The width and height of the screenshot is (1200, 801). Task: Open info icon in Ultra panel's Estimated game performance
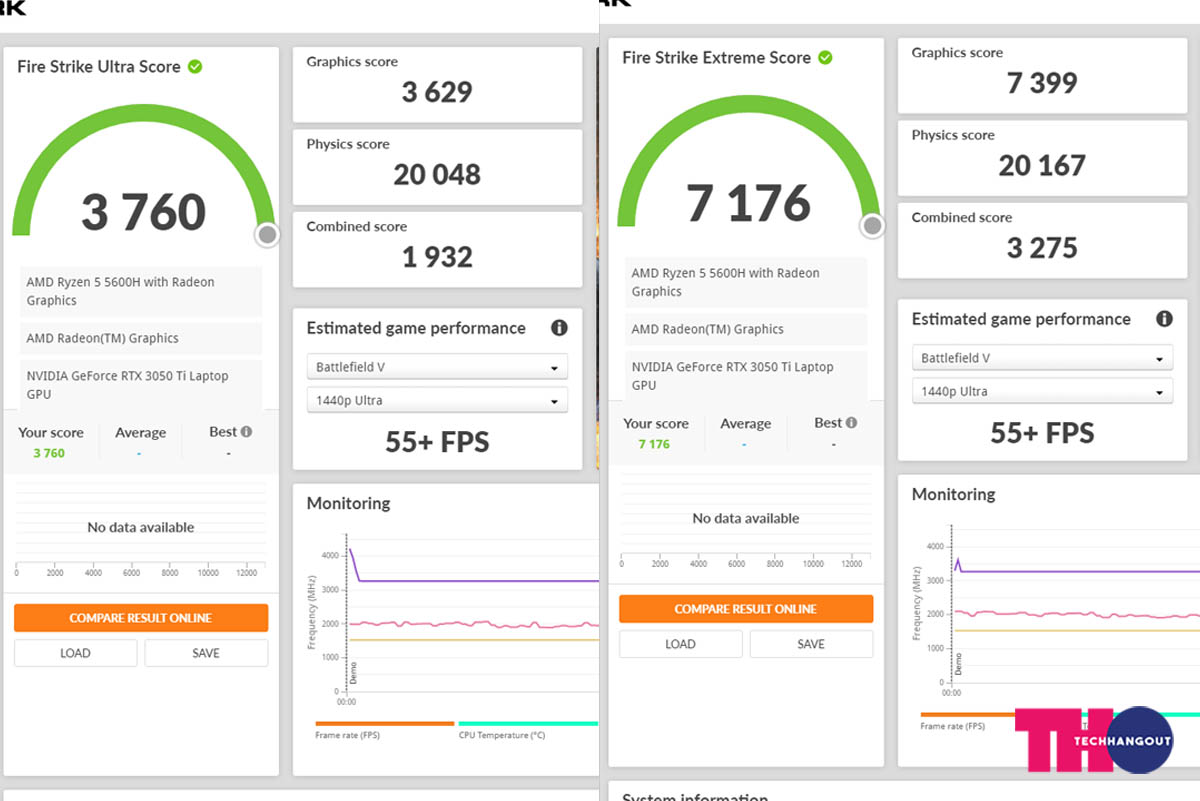[559, 328]
